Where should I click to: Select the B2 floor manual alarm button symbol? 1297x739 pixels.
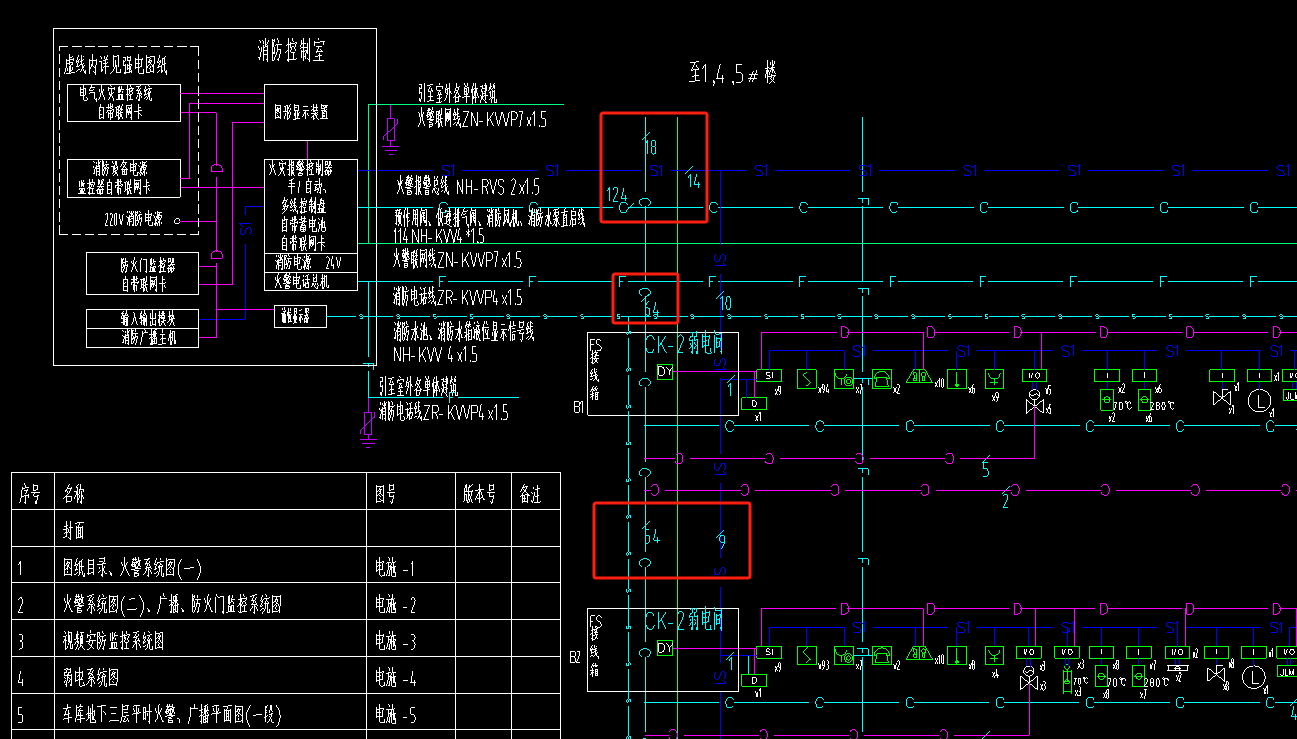844,656
